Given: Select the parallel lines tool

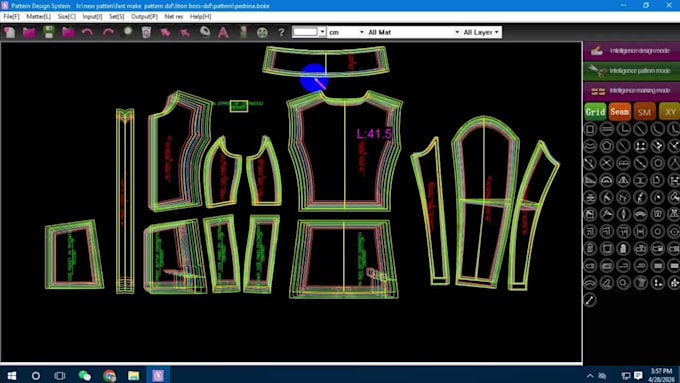Looking at the screenshot, I should click(607, 129).
